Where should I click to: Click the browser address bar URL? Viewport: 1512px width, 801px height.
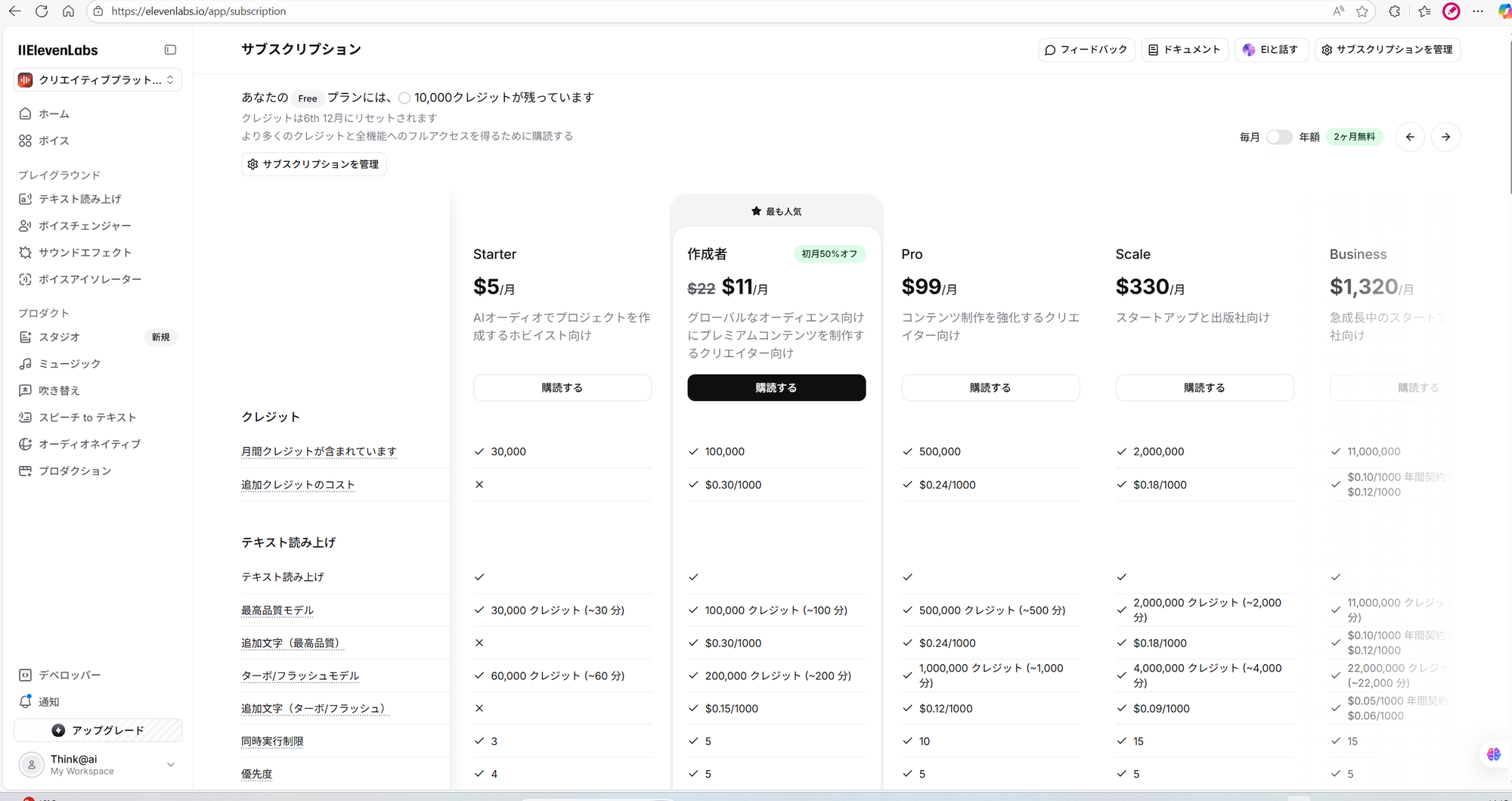click(x=198, y=11)
